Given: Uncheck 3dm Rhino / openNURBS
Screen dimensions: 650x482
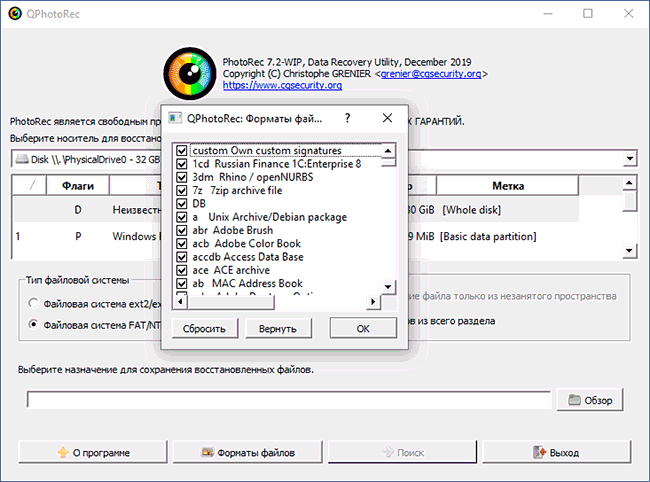Looking at the screenshot, I should pos(182,177).
